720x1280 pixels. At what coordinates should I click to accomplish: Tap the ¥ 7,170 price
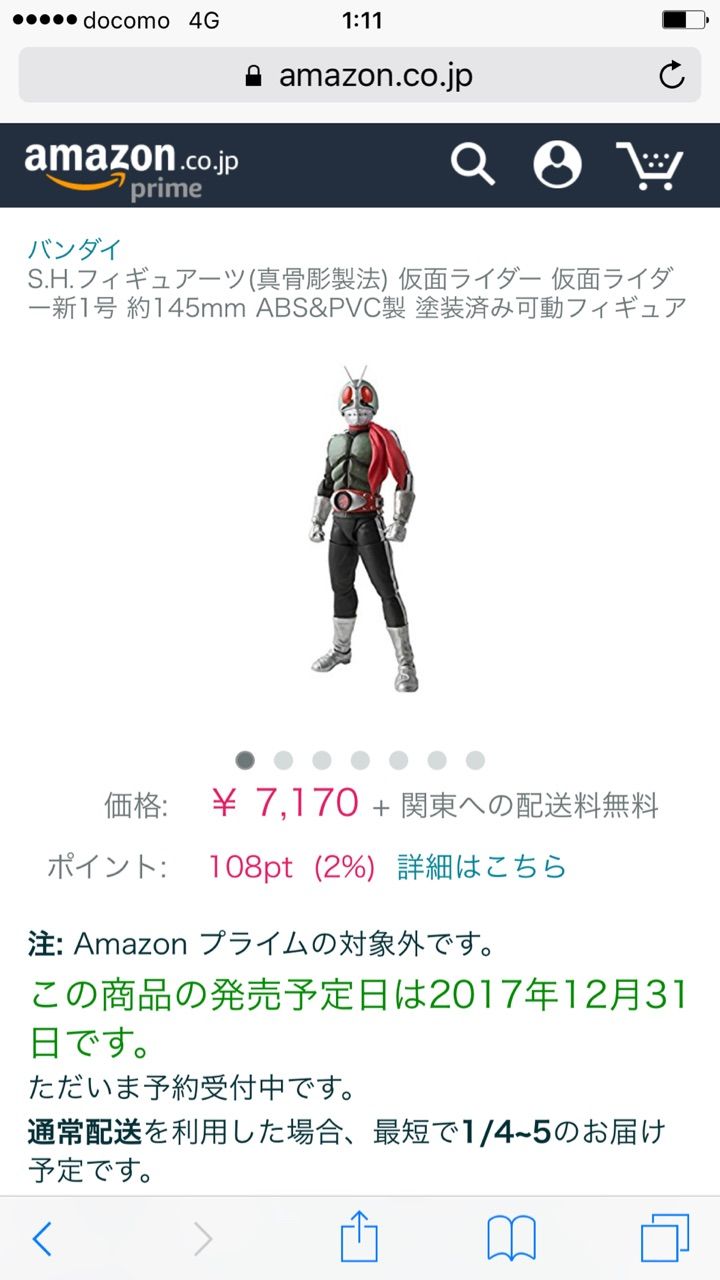[285, 802]
